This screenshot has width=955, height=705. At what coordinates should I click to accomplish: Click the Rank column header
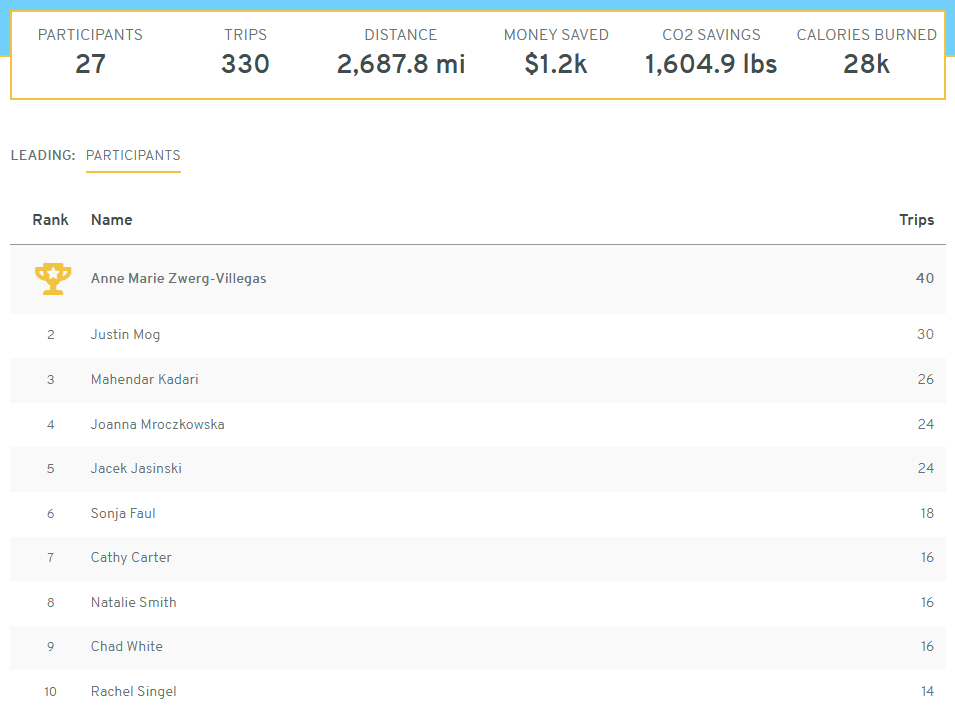click(x=50, y=220)
